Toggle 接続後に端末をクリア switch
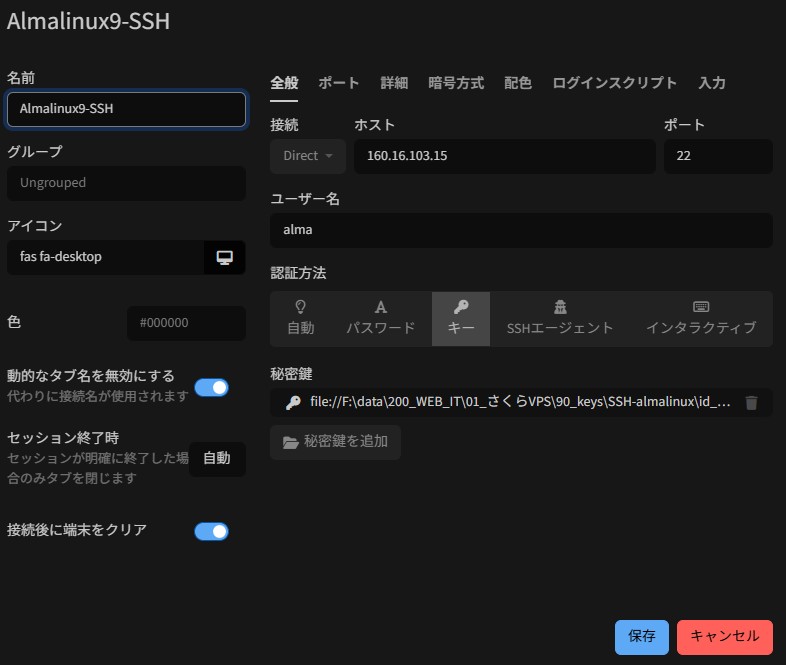 tap(211, 531)
